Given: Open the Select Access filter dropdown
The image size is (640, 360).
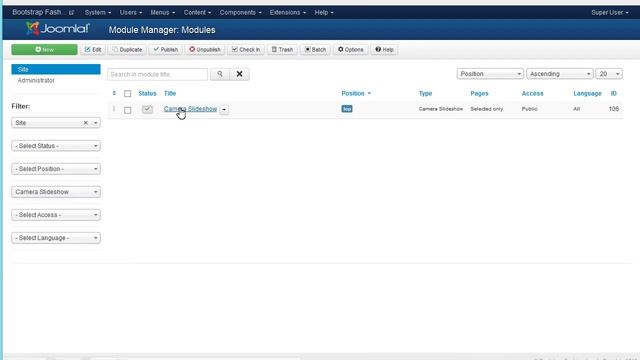Looking at the screenshot, I should coord(56,215).
